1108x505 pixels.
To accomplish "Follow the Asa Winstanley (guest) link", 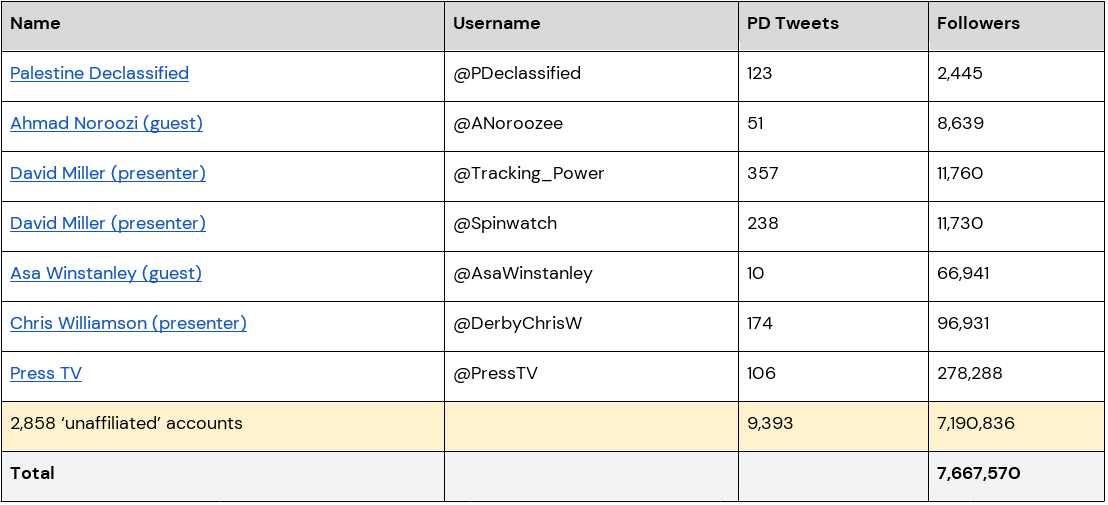I will 106,274.
